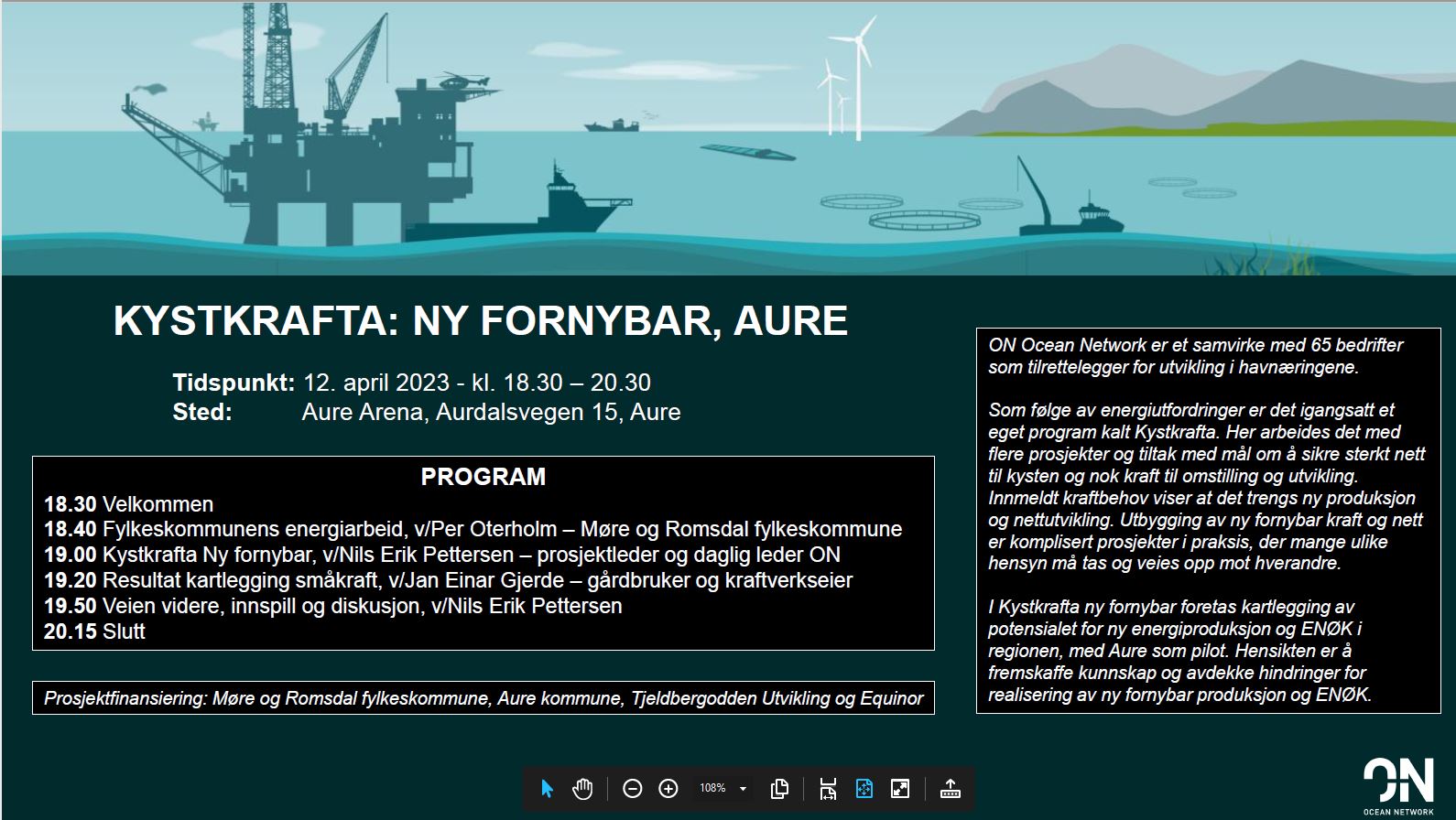
Task: Activate the hand pan tool
Action: [583, 788]
